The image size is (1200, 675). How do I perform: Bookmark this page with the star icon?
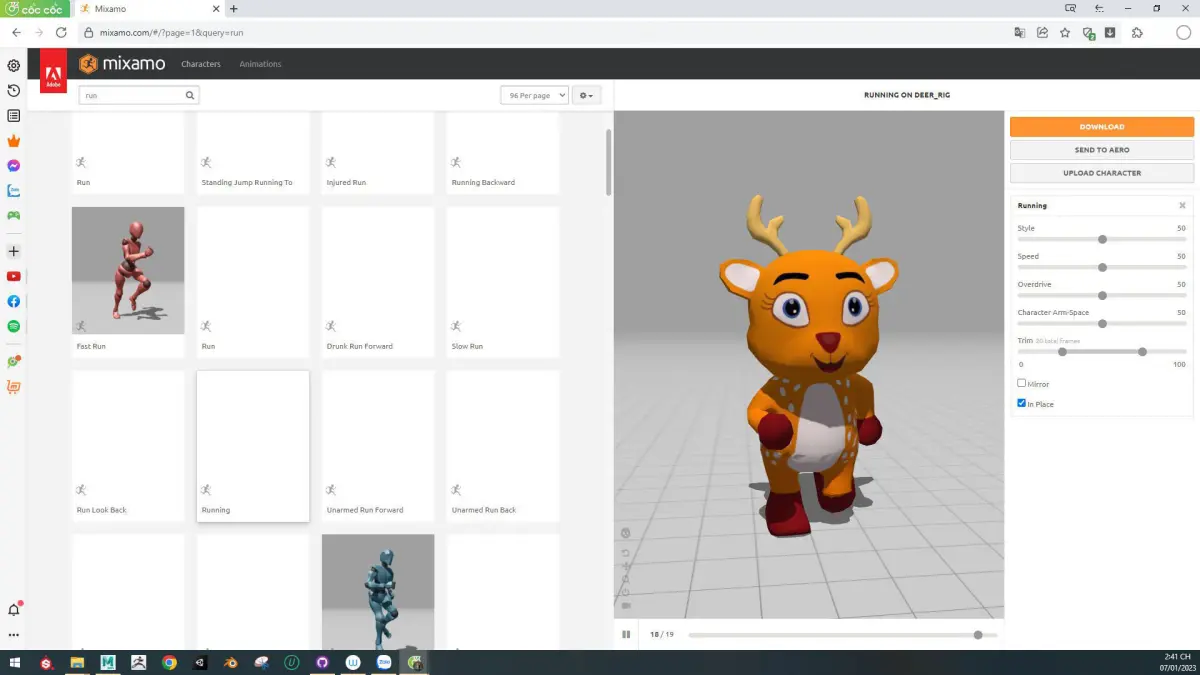1065,32
